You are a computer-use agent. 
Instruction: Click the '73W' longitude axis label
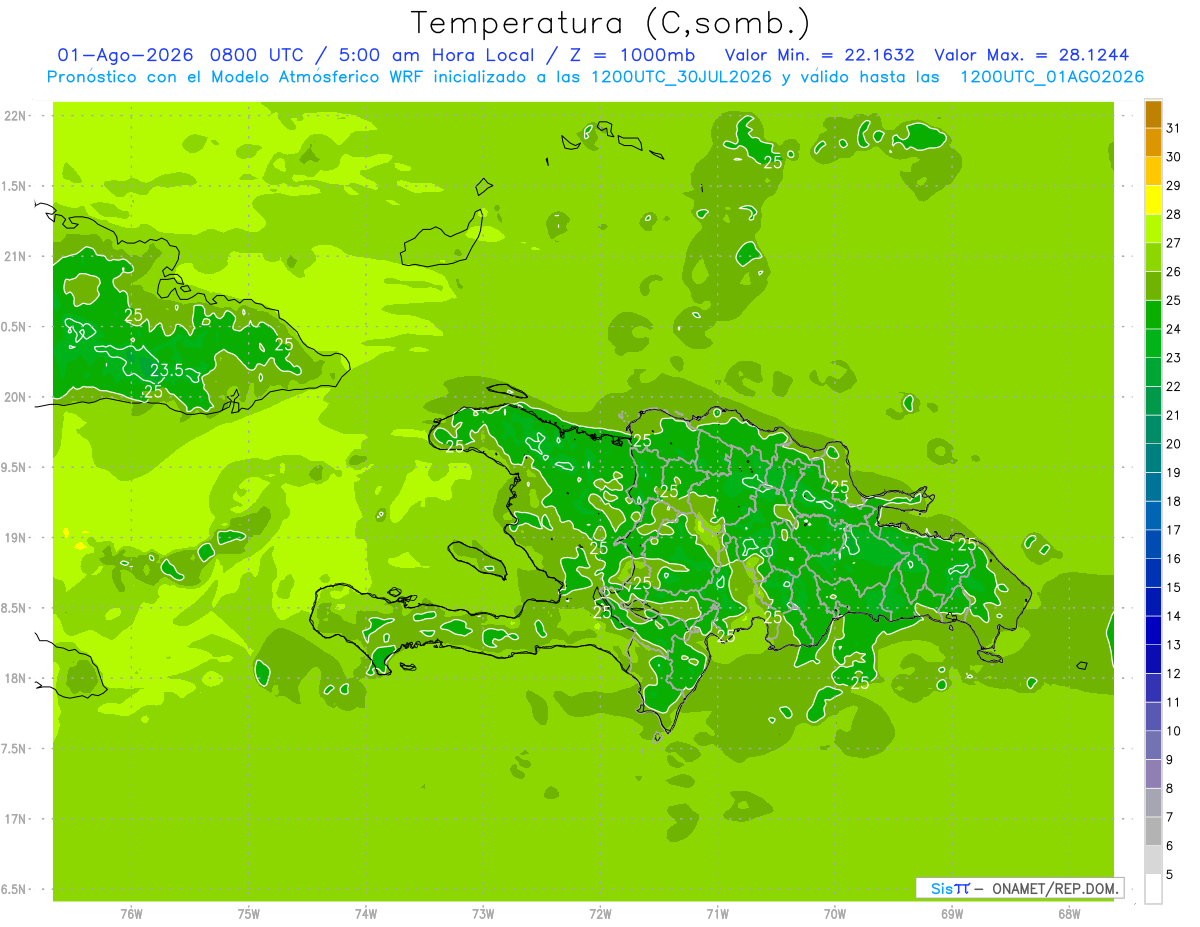[x=483, y=914]
